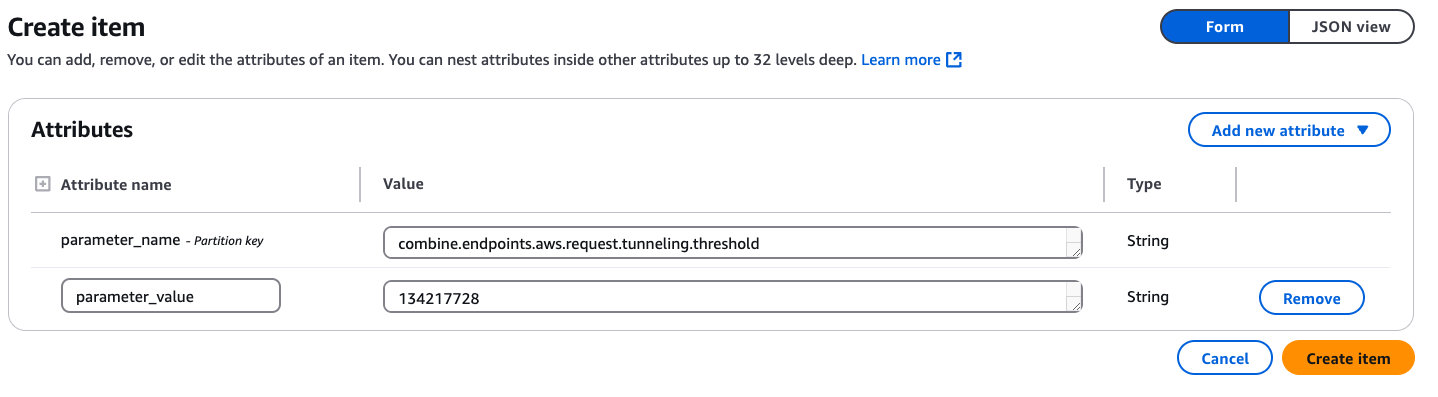The height and width of the screenshot is (397, 1438).
Task: Click the Create item button
Action: pyautogui.click(x=1348, y=358)
